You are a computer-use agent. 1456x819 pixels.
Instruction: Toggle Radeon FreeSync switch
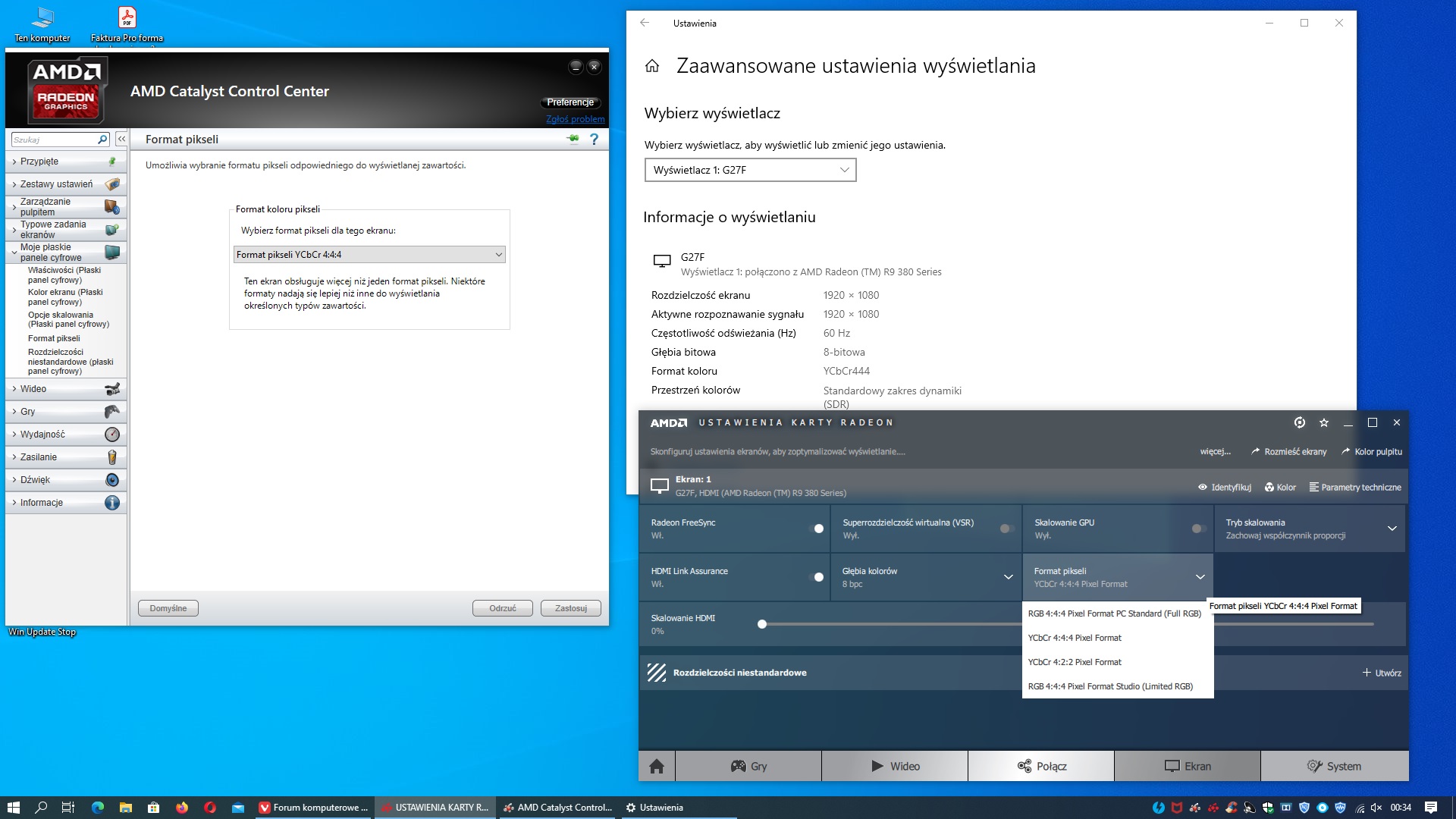coord(817,529)
